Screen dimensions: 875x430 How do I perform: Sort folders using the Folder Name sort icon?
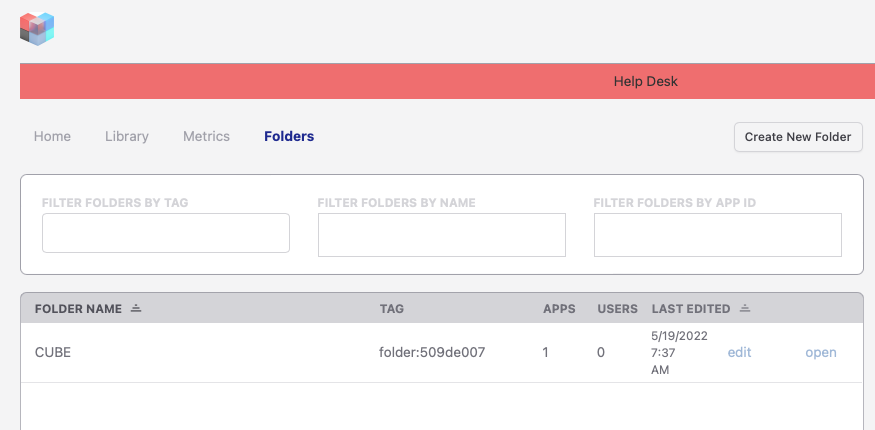[x=136, y=308]
